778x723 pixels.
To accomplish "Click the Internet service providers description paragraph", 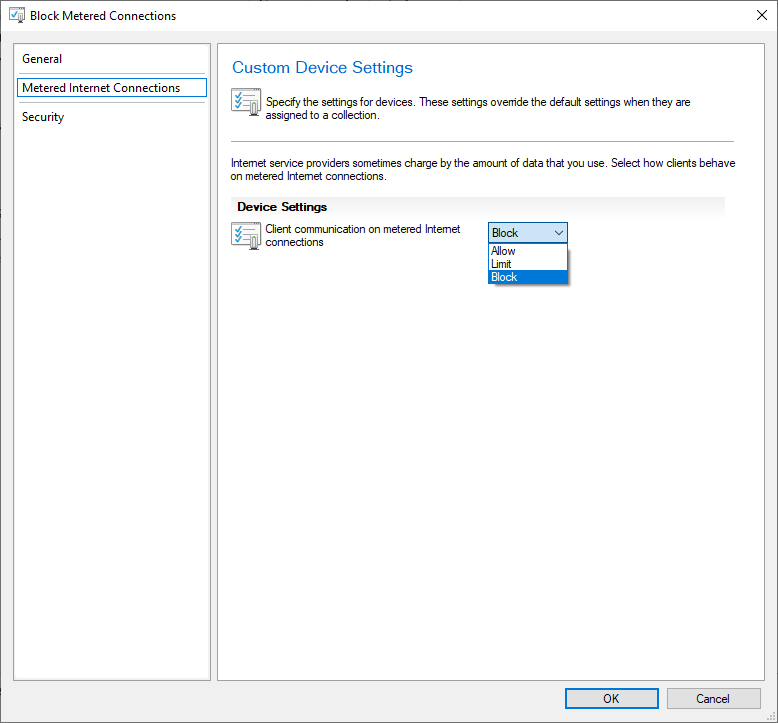I will [x=482, y=170].
